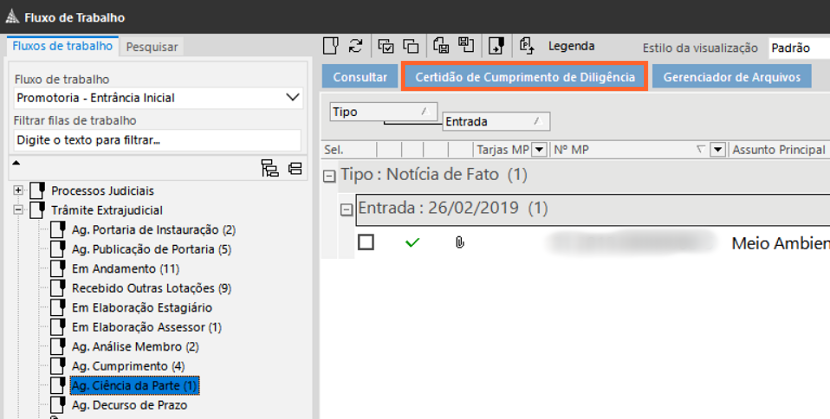Select Ag. Cumprimento (4) queue

click(128, 366)
